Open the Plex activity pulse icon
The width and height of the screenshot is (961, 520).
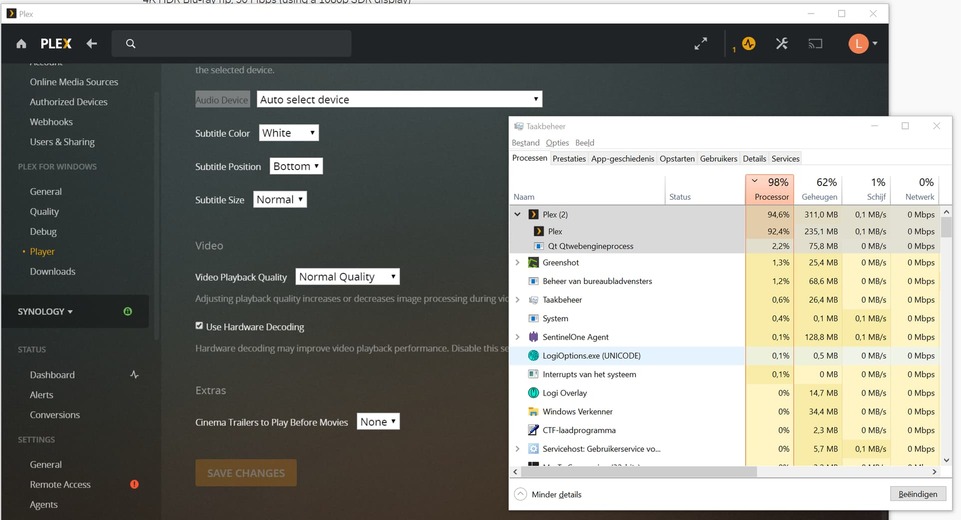[748, 44]
